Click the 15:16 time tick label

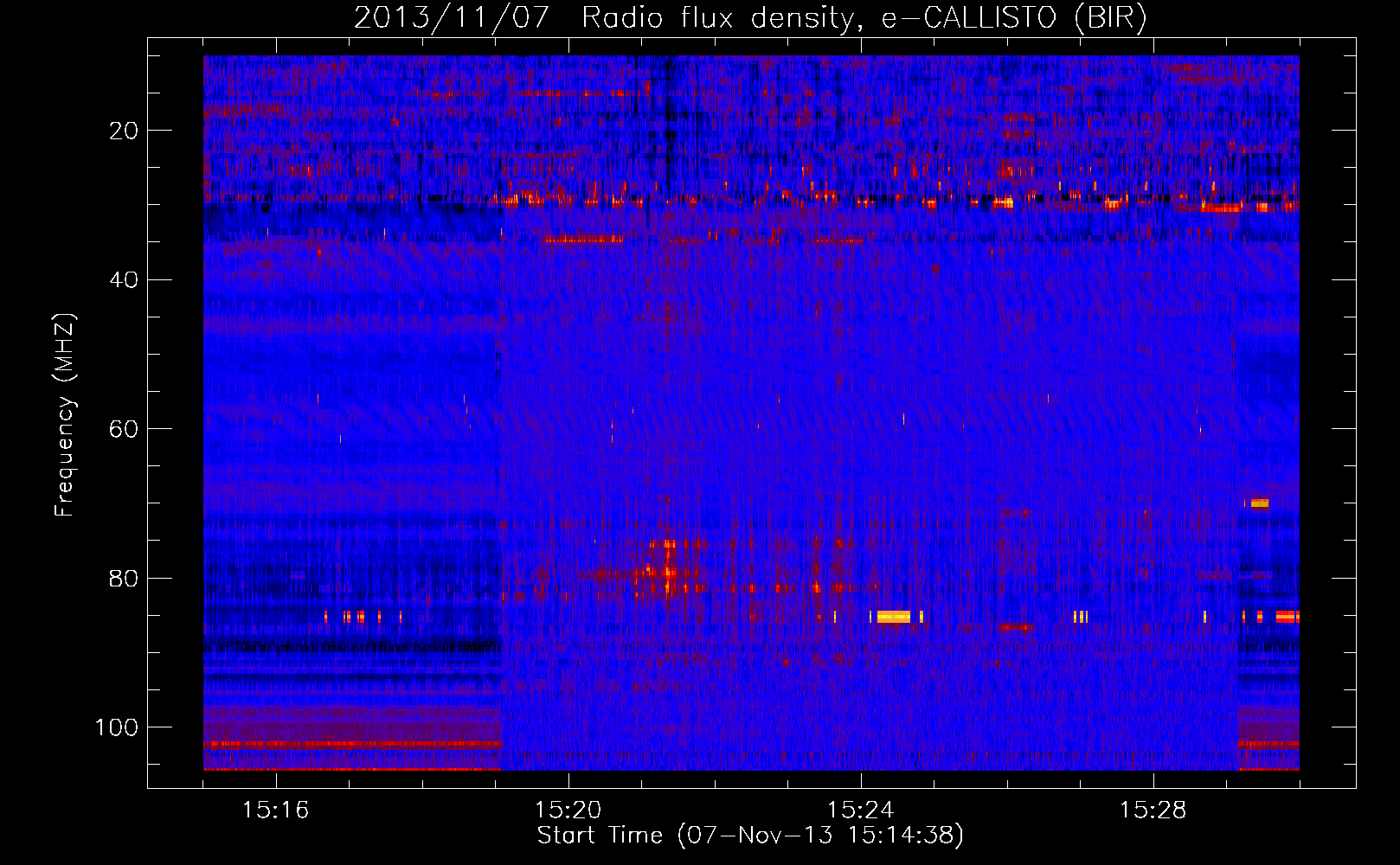276,811
